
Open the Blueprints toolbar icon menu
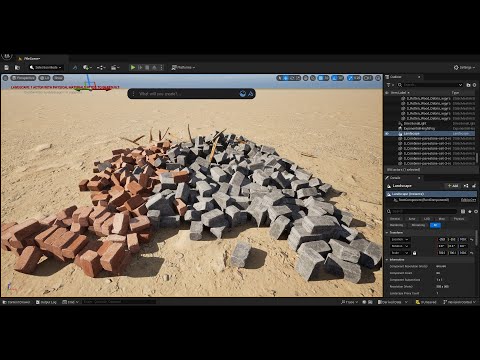pos(101,68)
